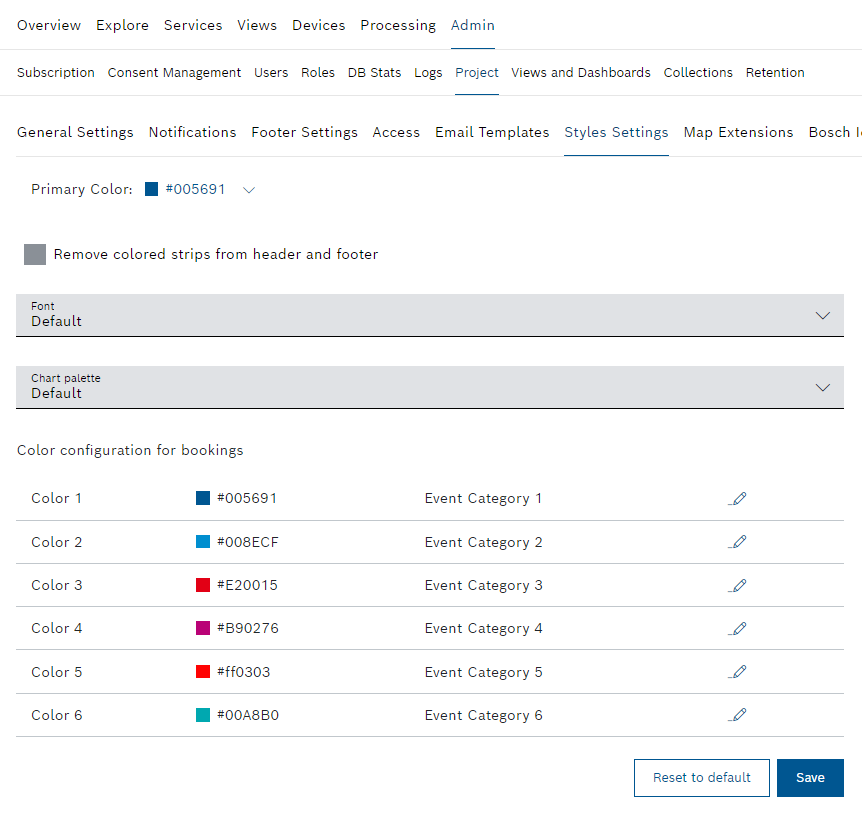862x824 pixels.
Task: Click the pencil icon for Event Category 6
Action: (x=737, y=715)
